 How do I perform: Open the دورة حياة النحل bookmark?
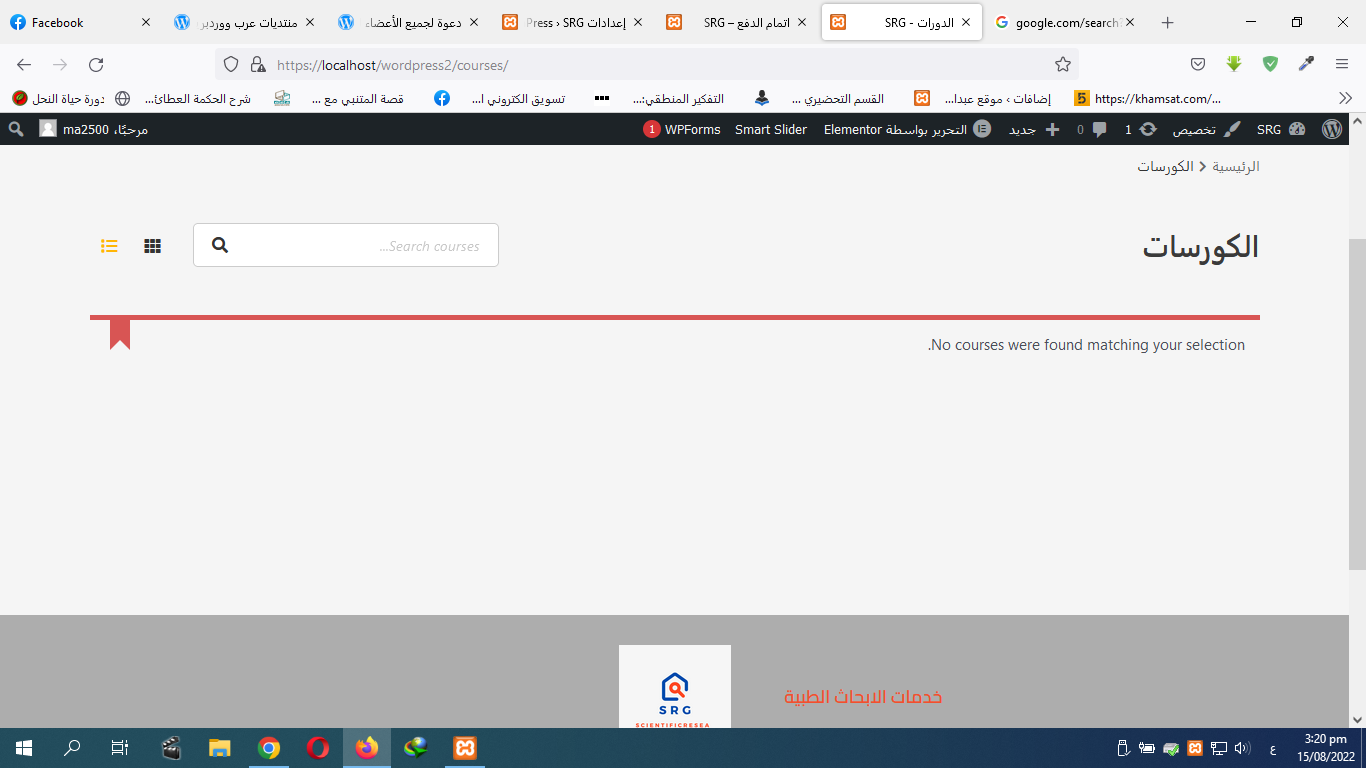[58, 98]
